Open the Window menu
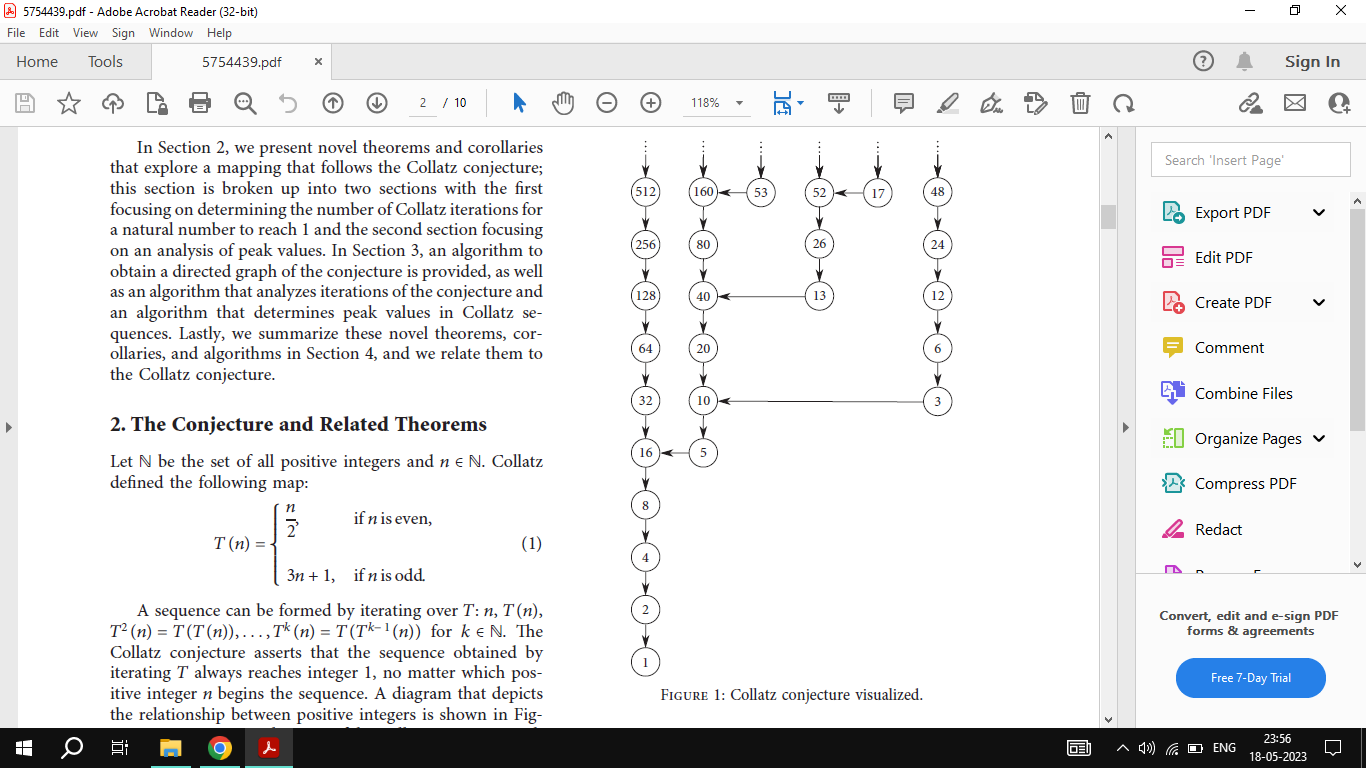Viewport: 1366px width, 768px height. 171,33
